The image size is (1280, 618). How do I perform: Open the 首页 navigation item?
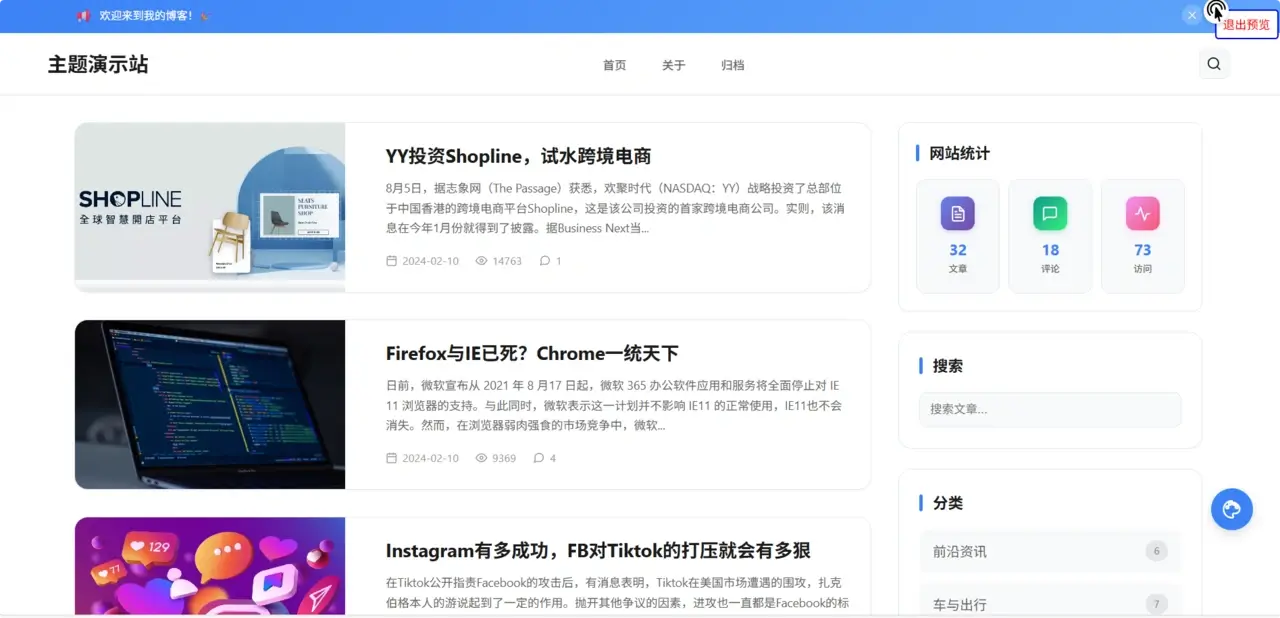click(x=614, y=64)
